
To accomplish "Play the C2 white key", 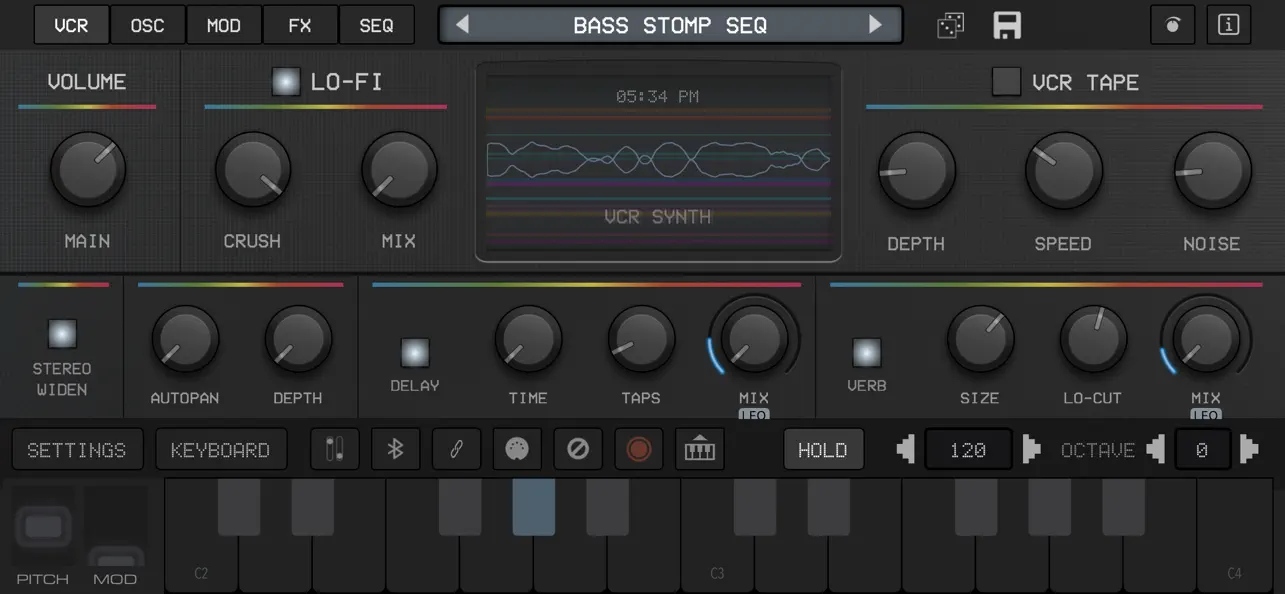I will [201, 565].
